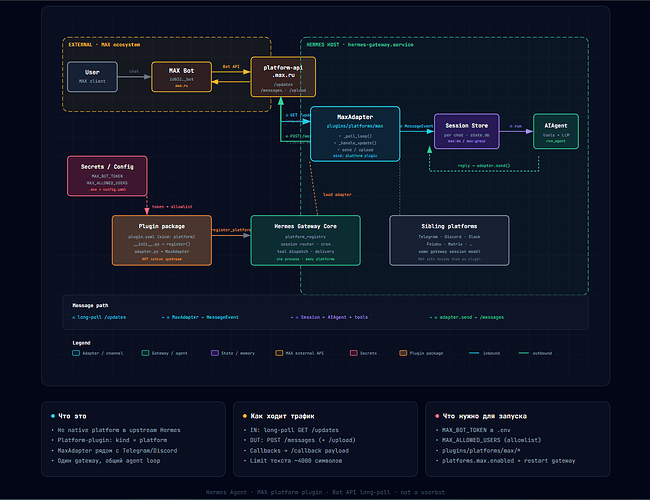This screenshot has width=650, height=500.
Task: Click the red Secrets legend swatch
Action: [354, 353]
